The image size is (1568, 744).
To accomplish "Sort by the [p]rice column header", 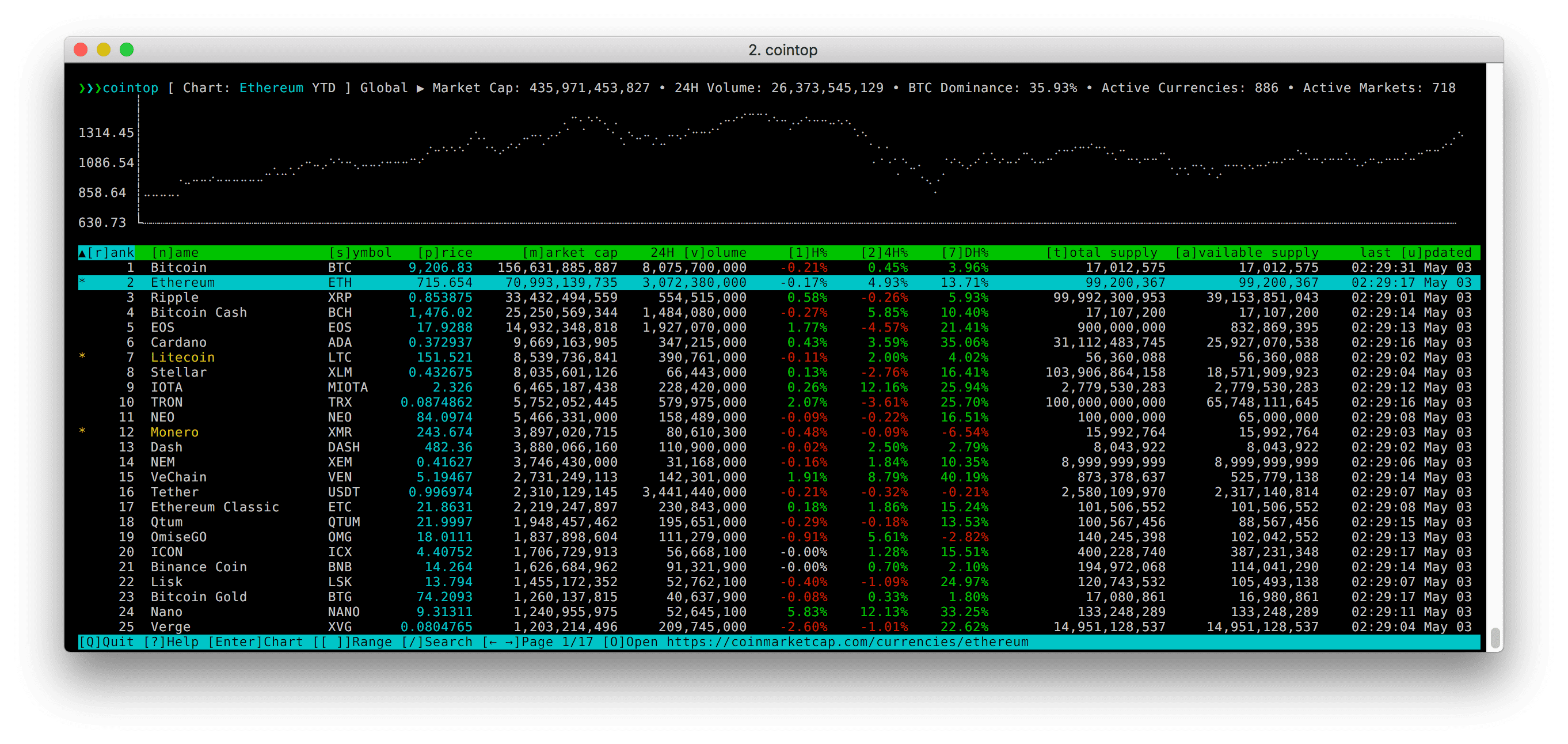I will 444,253.
